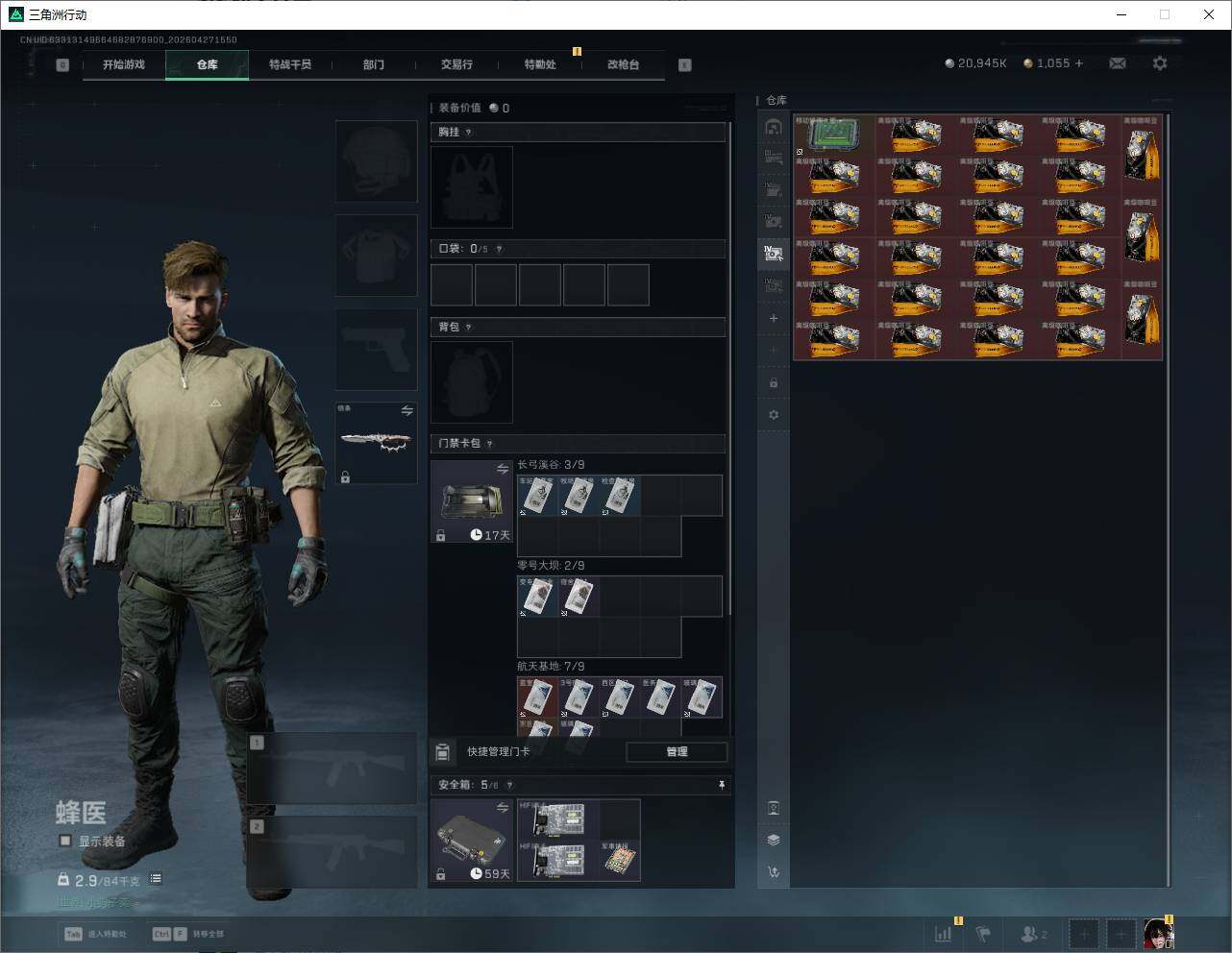Select the keycard case with 17天 timer

coord(472,501)
